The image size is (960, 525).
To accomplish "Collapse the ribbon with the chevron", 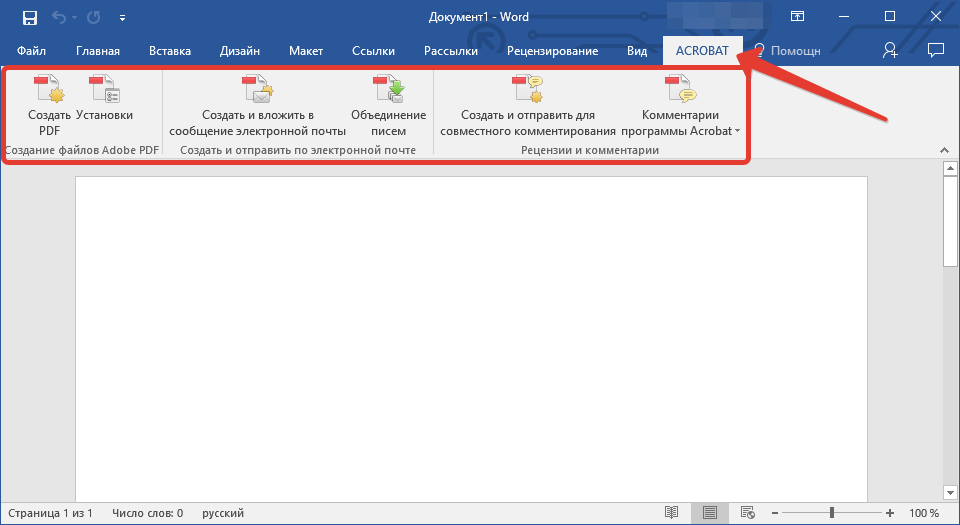I will tap(944, 150).
